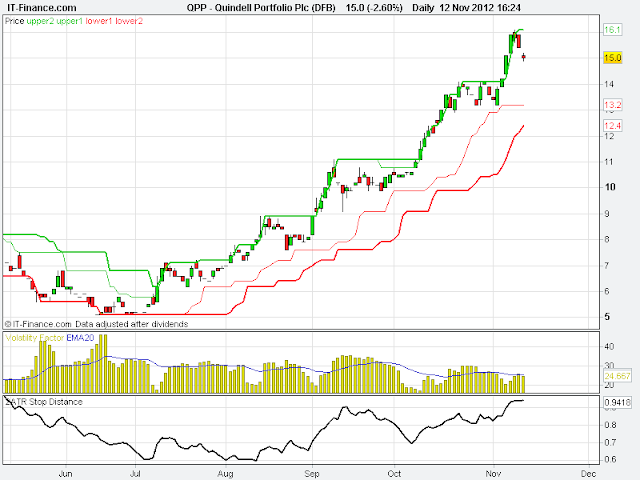640x480 pixels.
Task: Click the yellow 15.0 current price tag
Action: tap(612, 58)
